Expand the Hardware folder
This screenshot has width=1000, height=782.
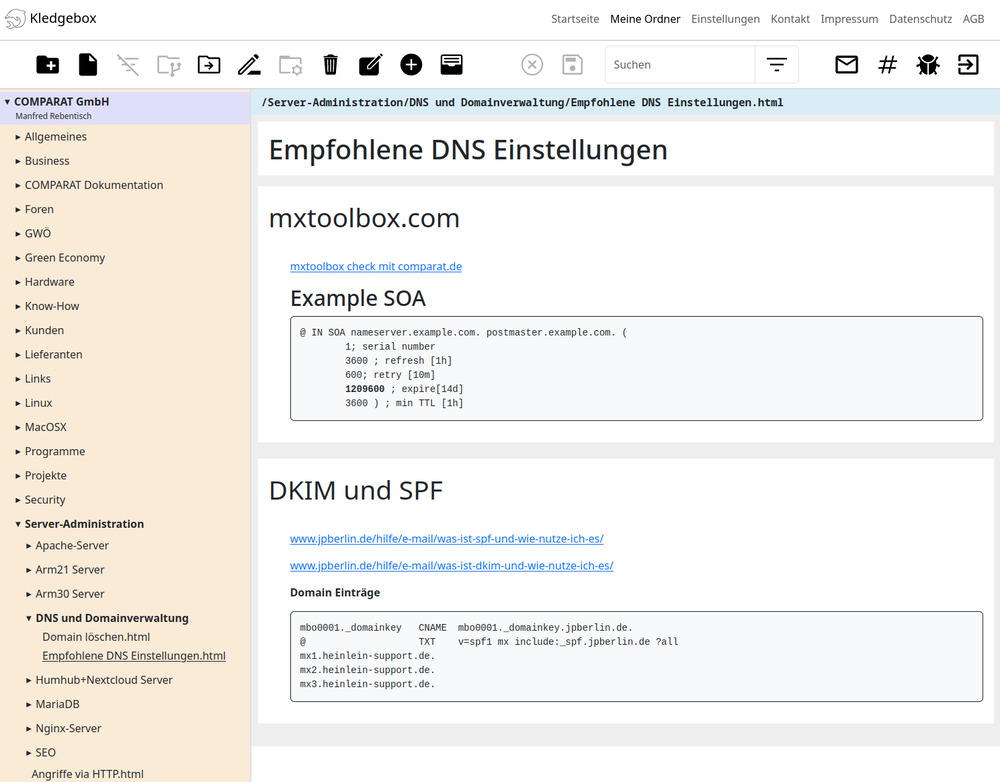(18, 282)
